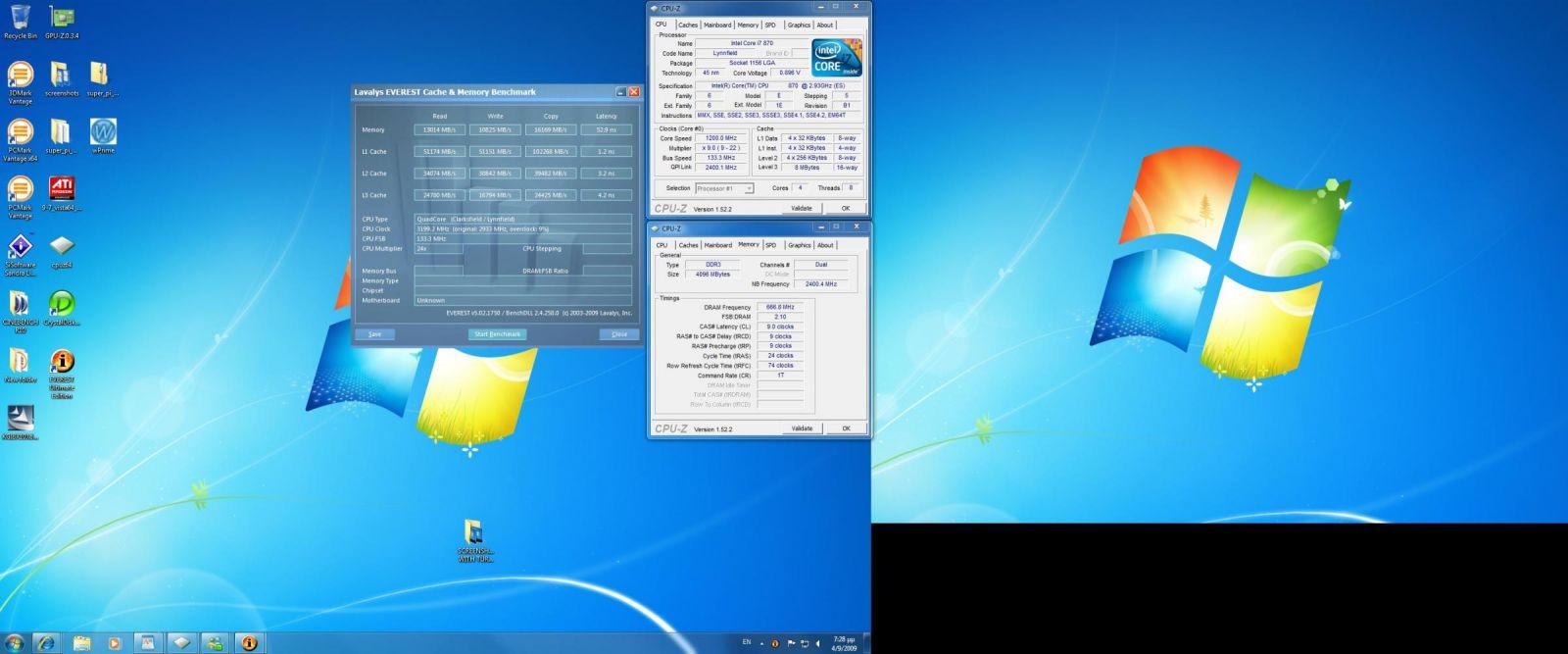This screenshot has width=1568, height=654.
Task: Select the SCREENSHOTS WITH TURBO desktop folder
Action: [474, 540]
